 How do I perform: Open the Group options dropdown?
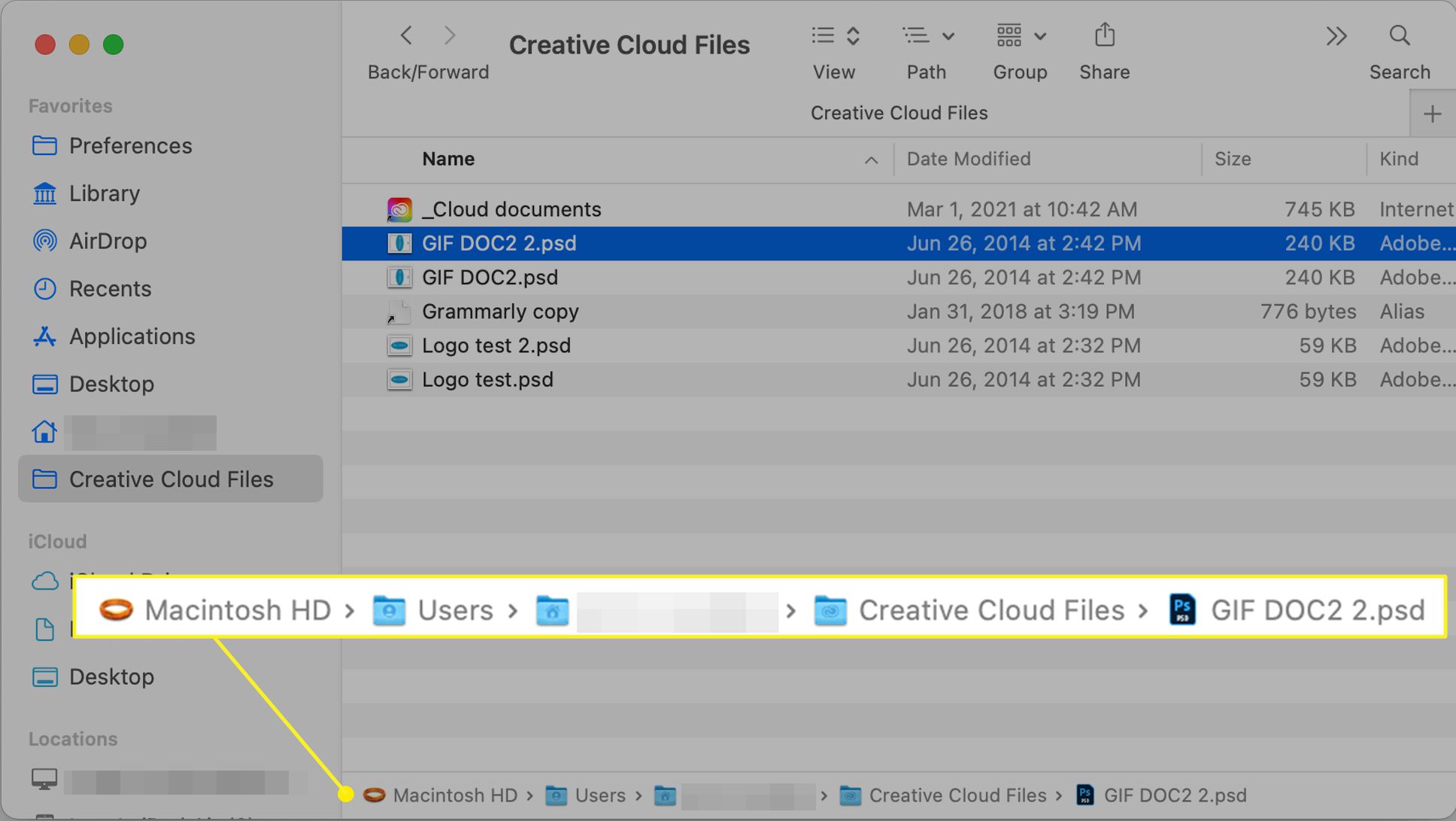click(x=1021, y=35)
